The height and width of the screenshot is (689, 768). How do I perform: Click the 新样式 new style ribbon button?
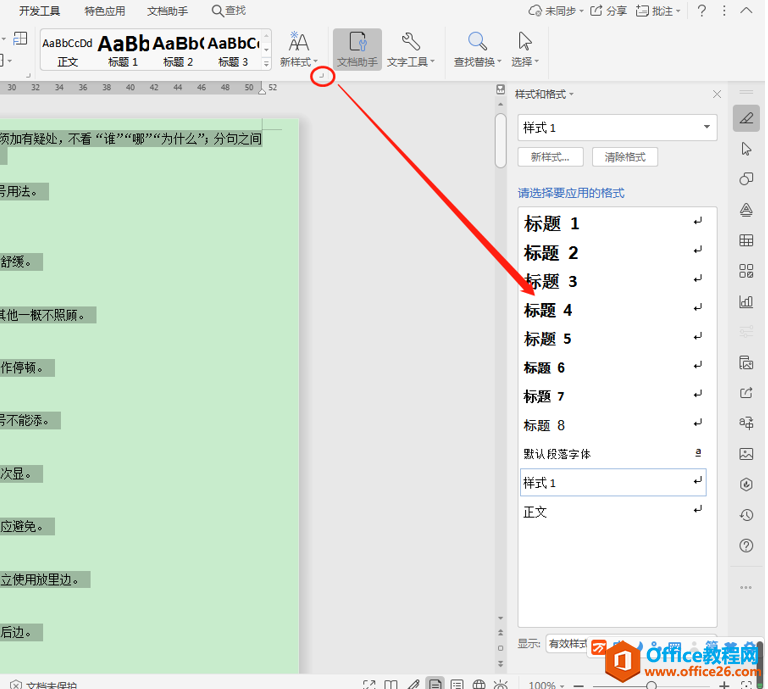tap(298, 49)
